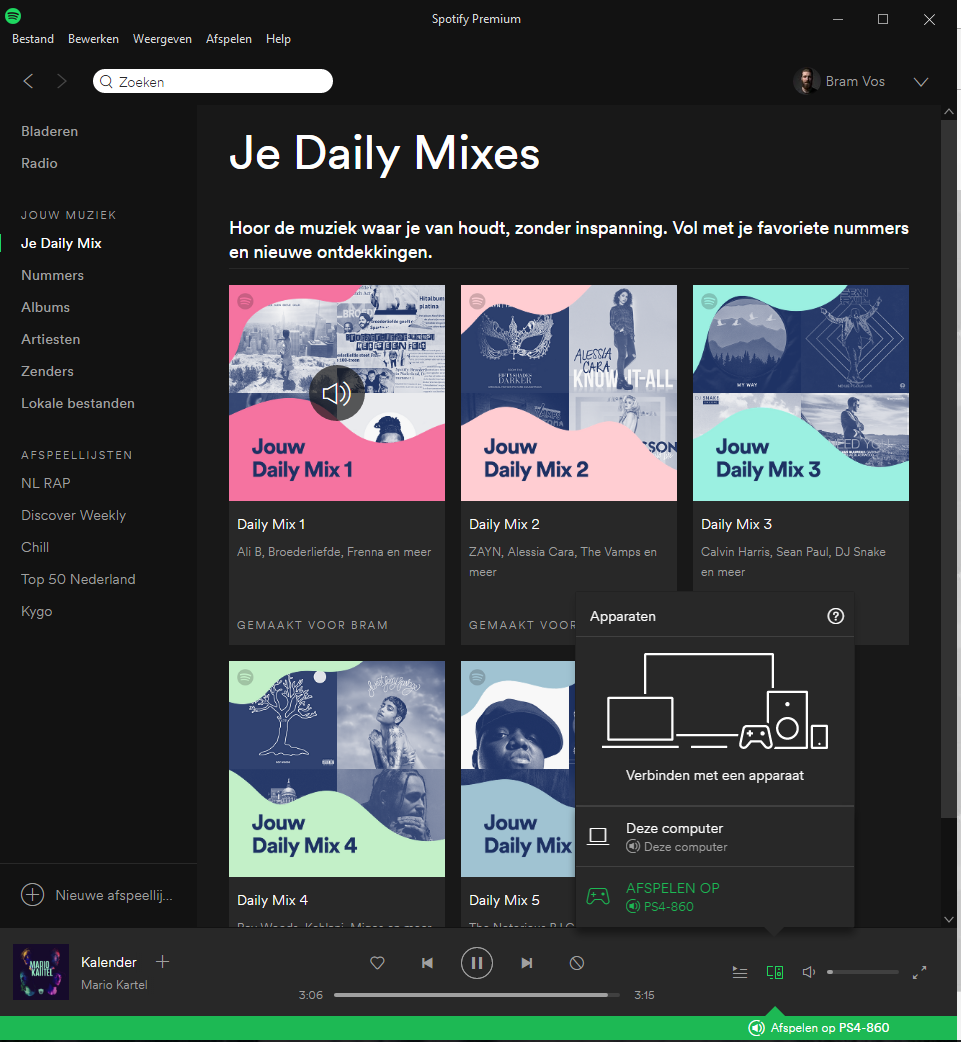The height and width of the screenshot is (1042, 961).
Task: Select Je Daily Mix in sidebar
Action: point(61,243)
